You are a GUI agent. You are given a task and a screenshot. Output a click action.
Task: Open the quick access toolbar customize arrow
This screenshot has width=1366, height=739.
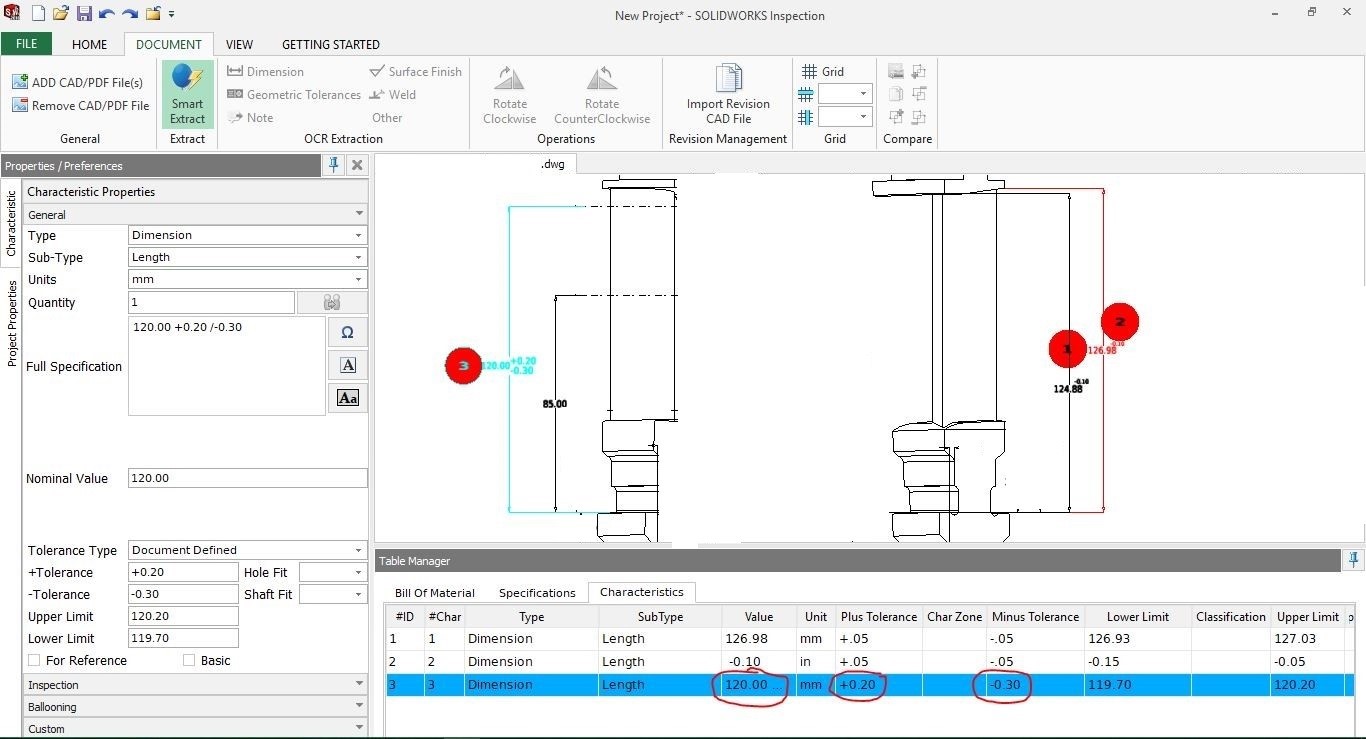[x=172, y=15]
